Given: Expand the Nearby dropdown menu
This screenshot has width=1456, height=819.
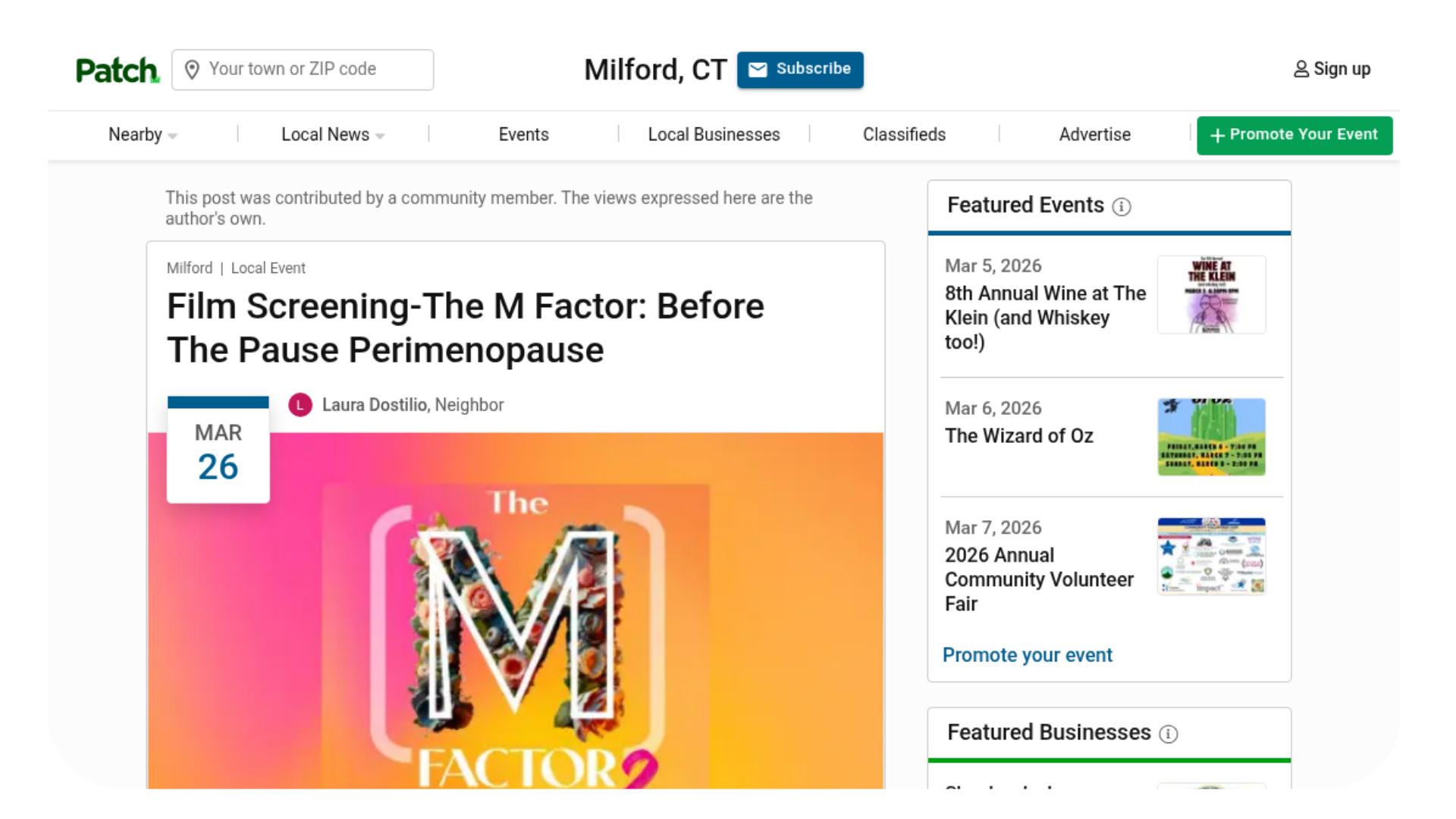Looking at the screenshot, I should [142, 135].
